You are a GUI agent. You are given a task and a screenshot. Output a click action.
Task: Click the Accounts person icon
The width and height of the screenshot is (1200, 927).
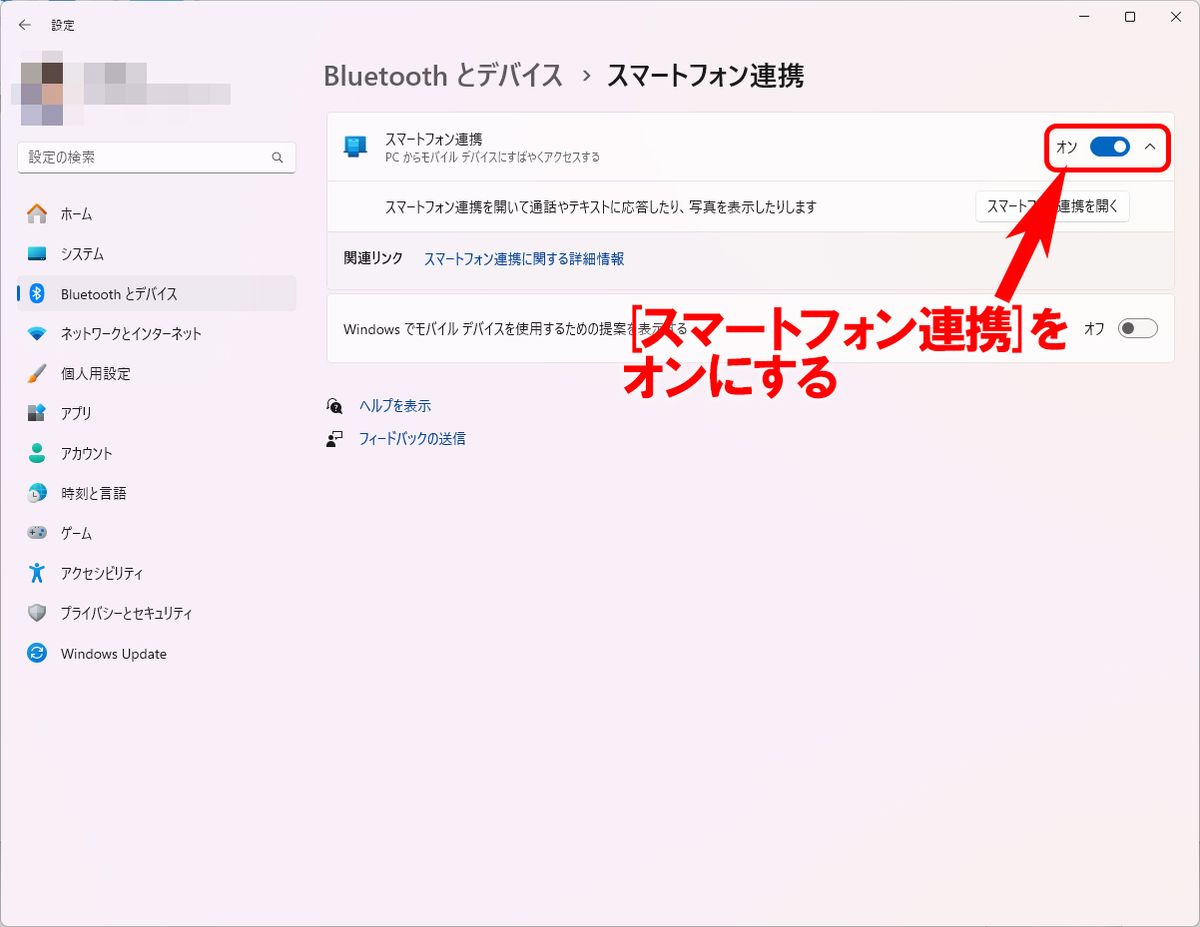click(x=37, y=453)
